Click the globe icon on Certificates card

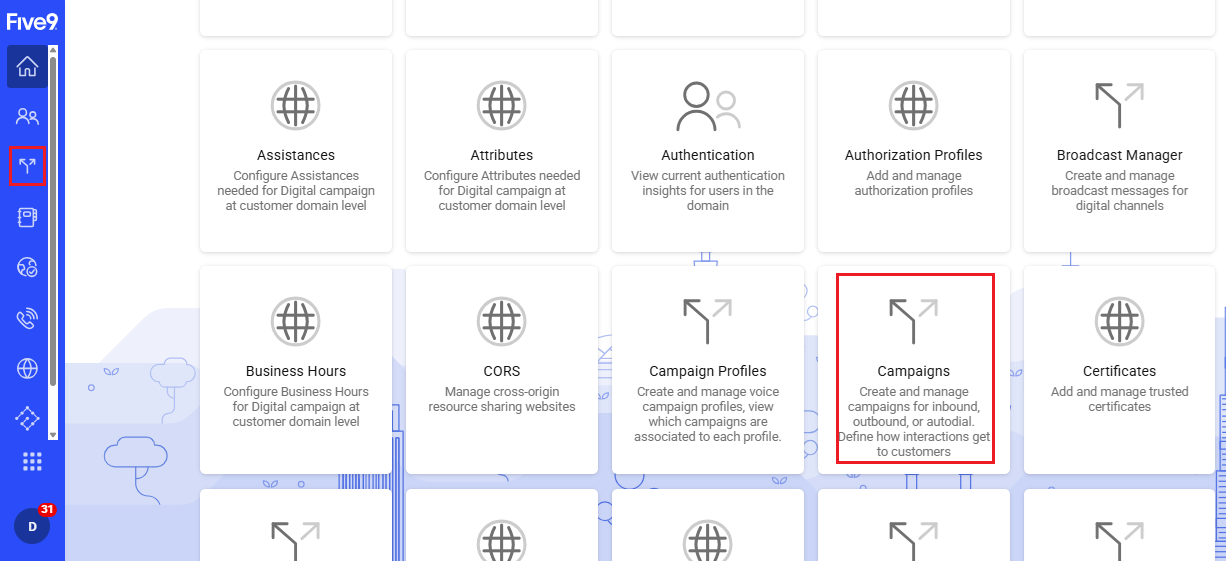(1119, 321)
